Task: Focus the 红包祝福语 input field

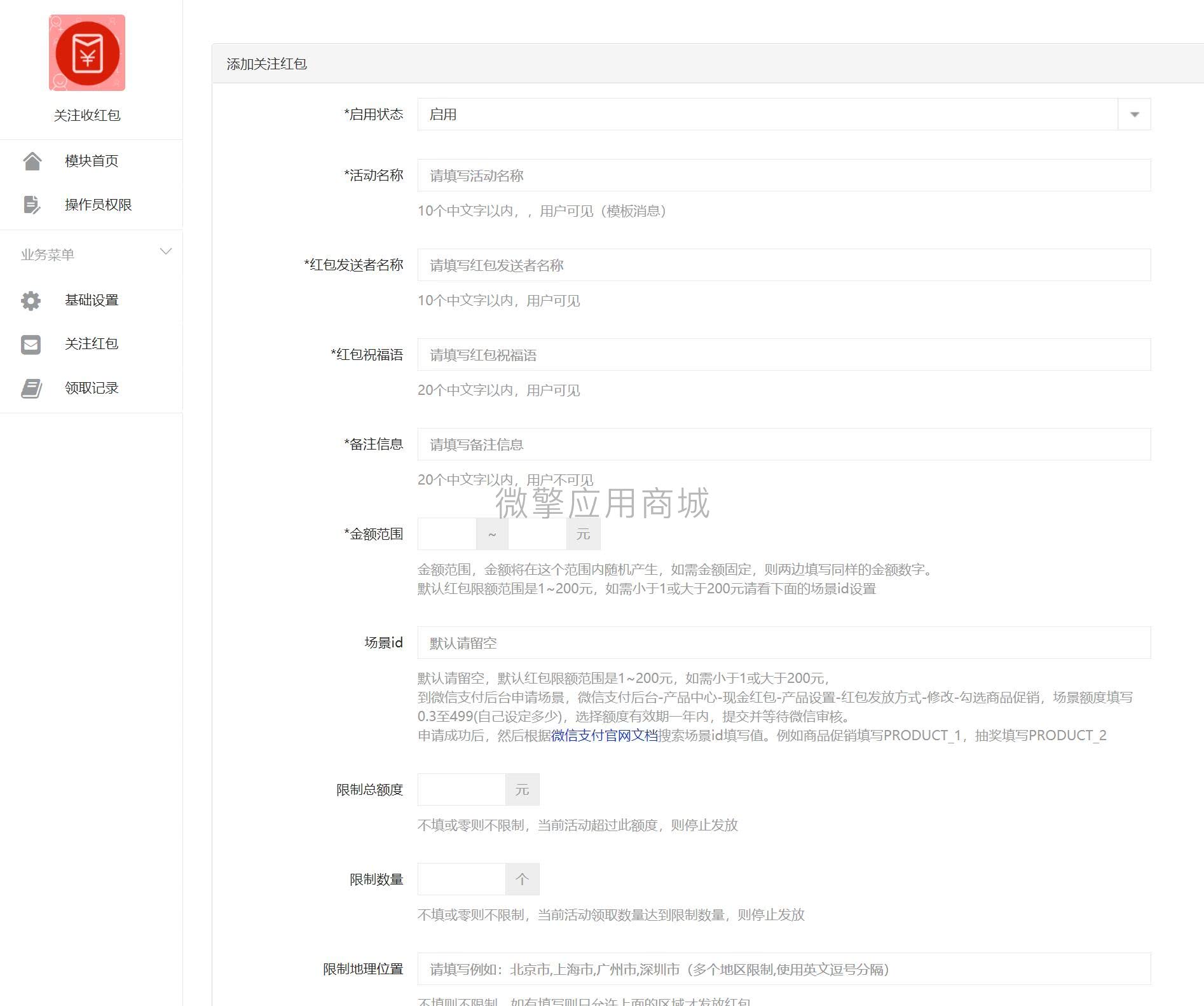Action: 784,355
